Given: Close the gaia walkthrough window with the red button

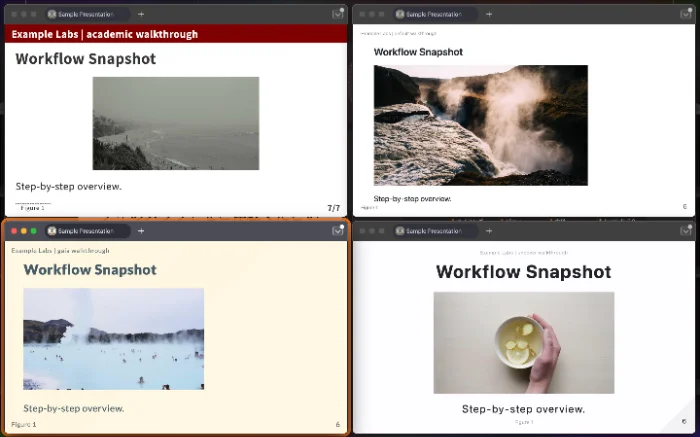Looking at the screenshot, I should (x=13, y=231).
